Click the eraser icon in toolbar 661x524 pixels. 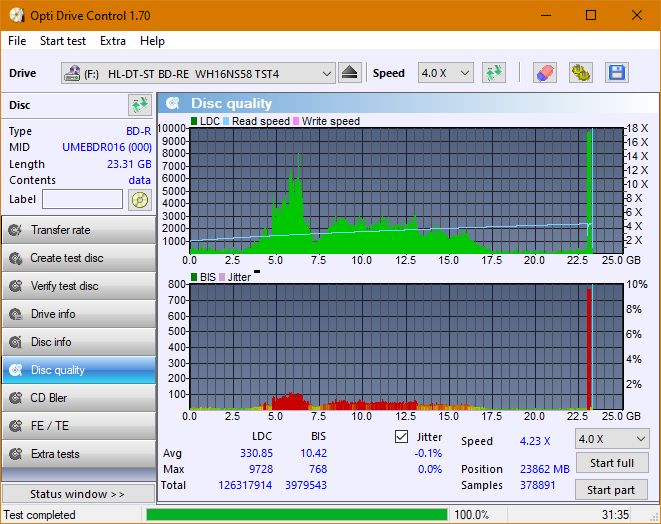pos(545,73)
